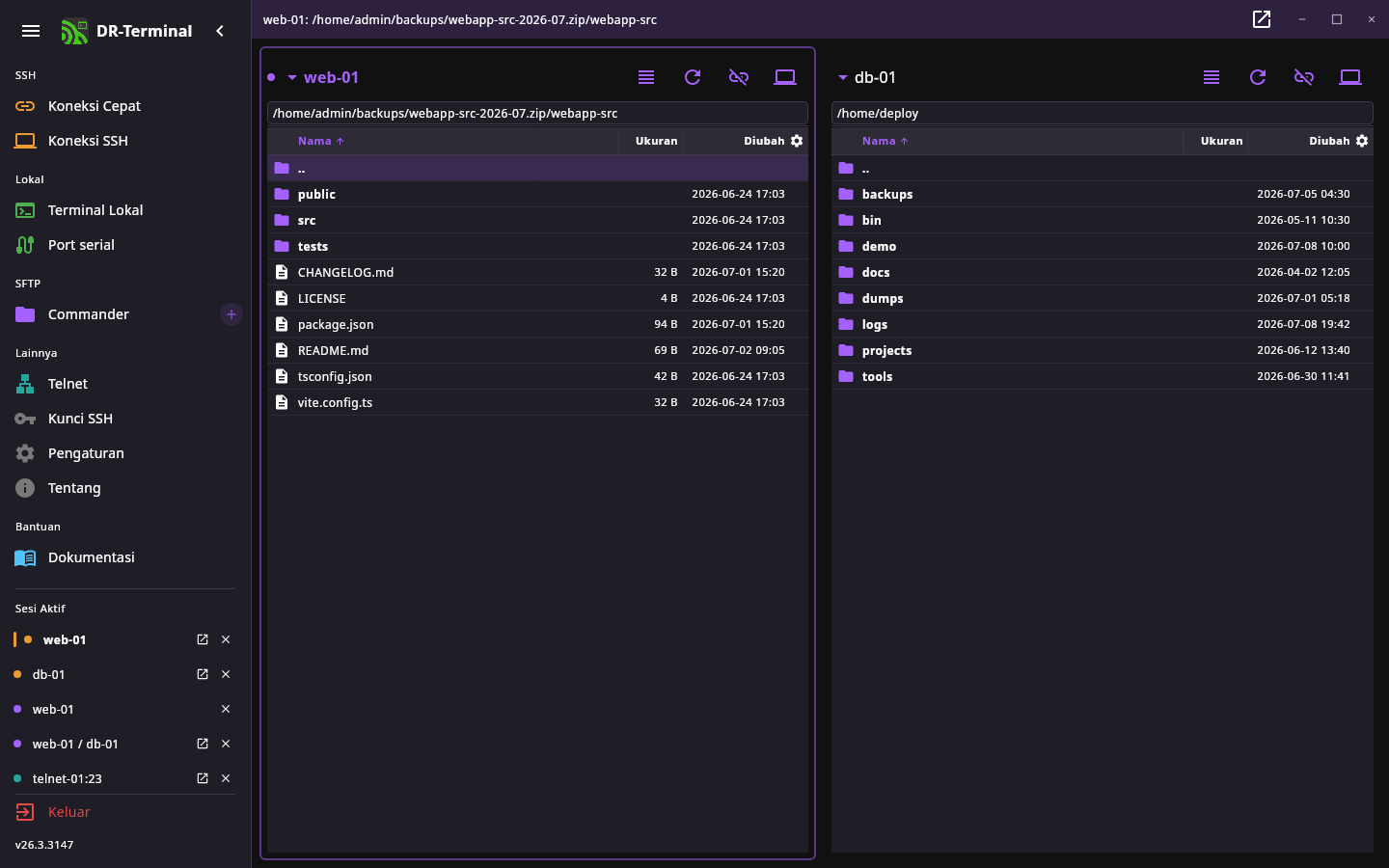Select vite.config.ts file

pyautogui.click(x=537, y=402)
